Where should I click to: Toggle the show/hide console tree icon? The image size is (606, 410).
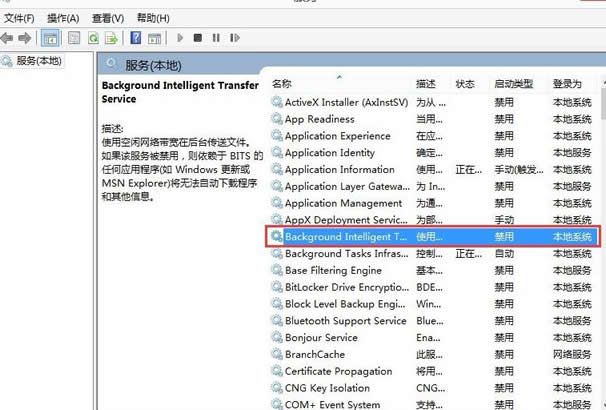tap(50, 38)
